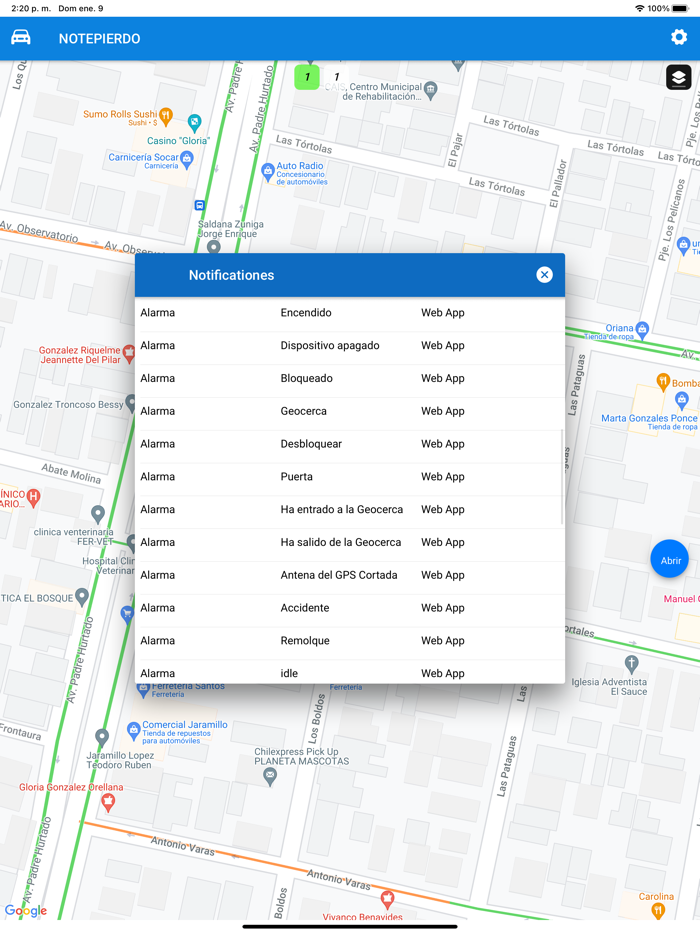This screenshot has width=700, height=934.
Task: Select the Bomba restaurant pin
Action: [x=663, y=382]
